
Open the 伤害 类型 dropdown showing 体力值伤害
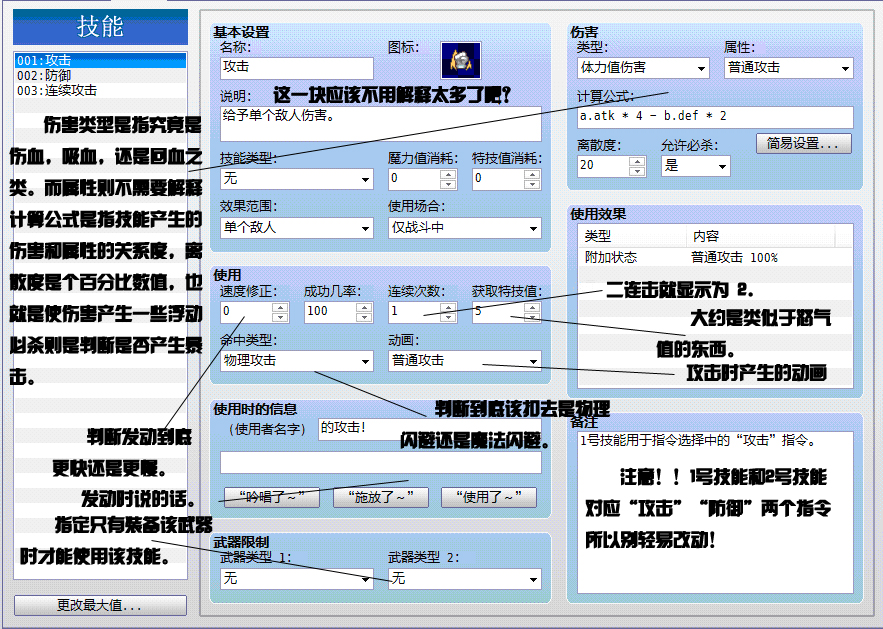[643, 68]
